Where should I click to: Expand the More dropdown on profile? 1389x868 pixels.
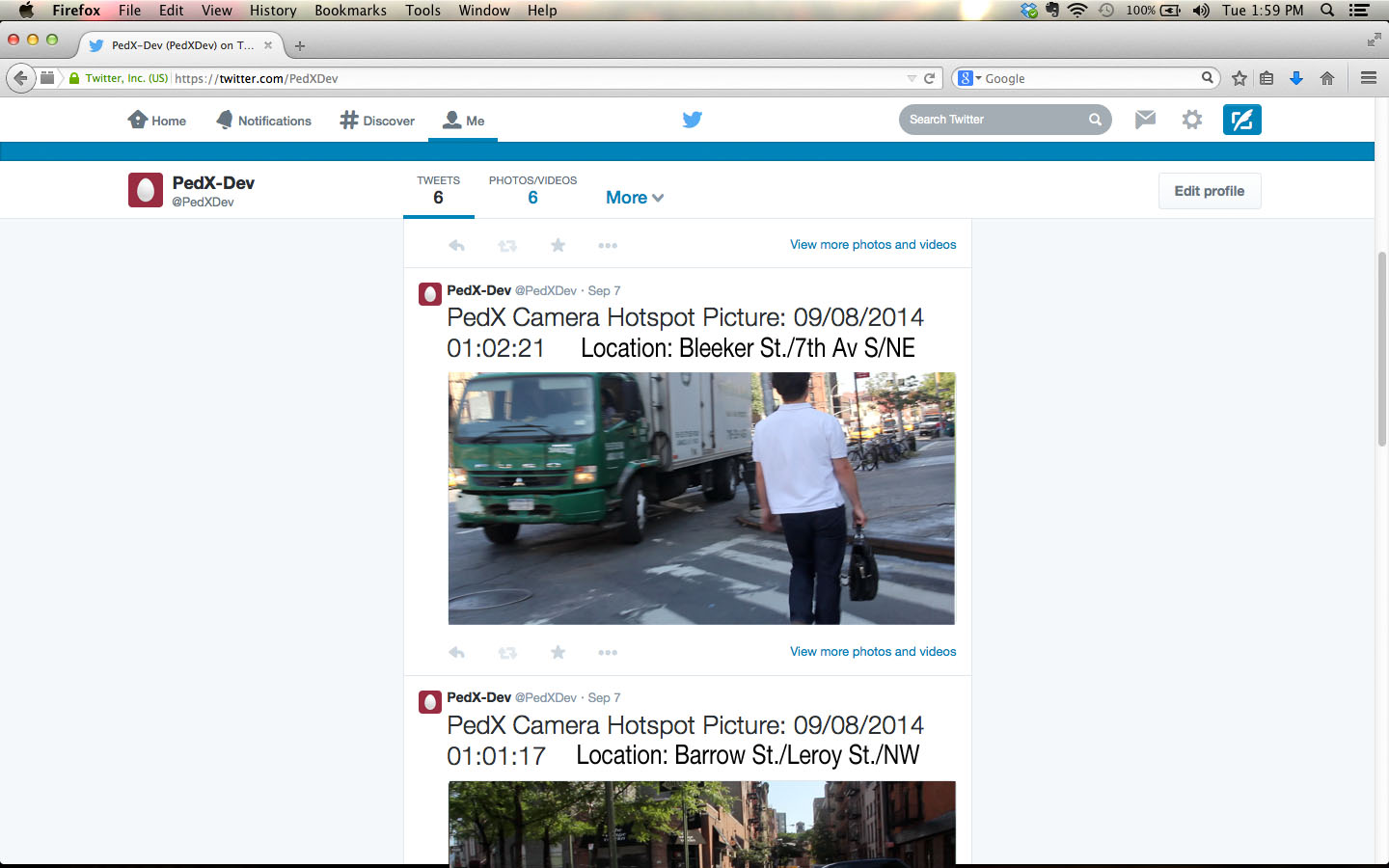coord(635,197)
